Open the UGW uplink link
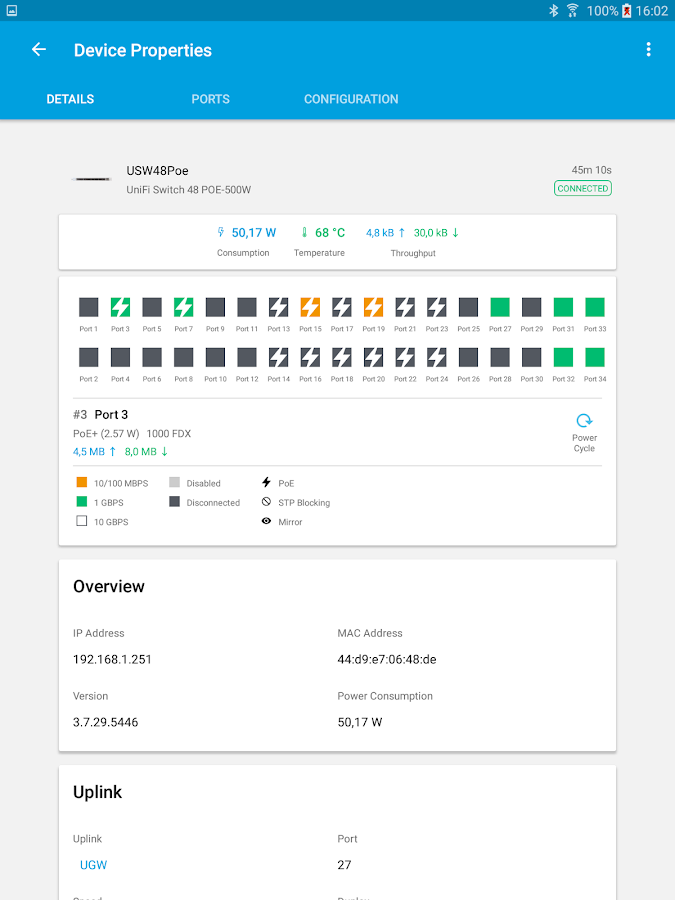Screen dimensions: 675x900 pos(94,865)
